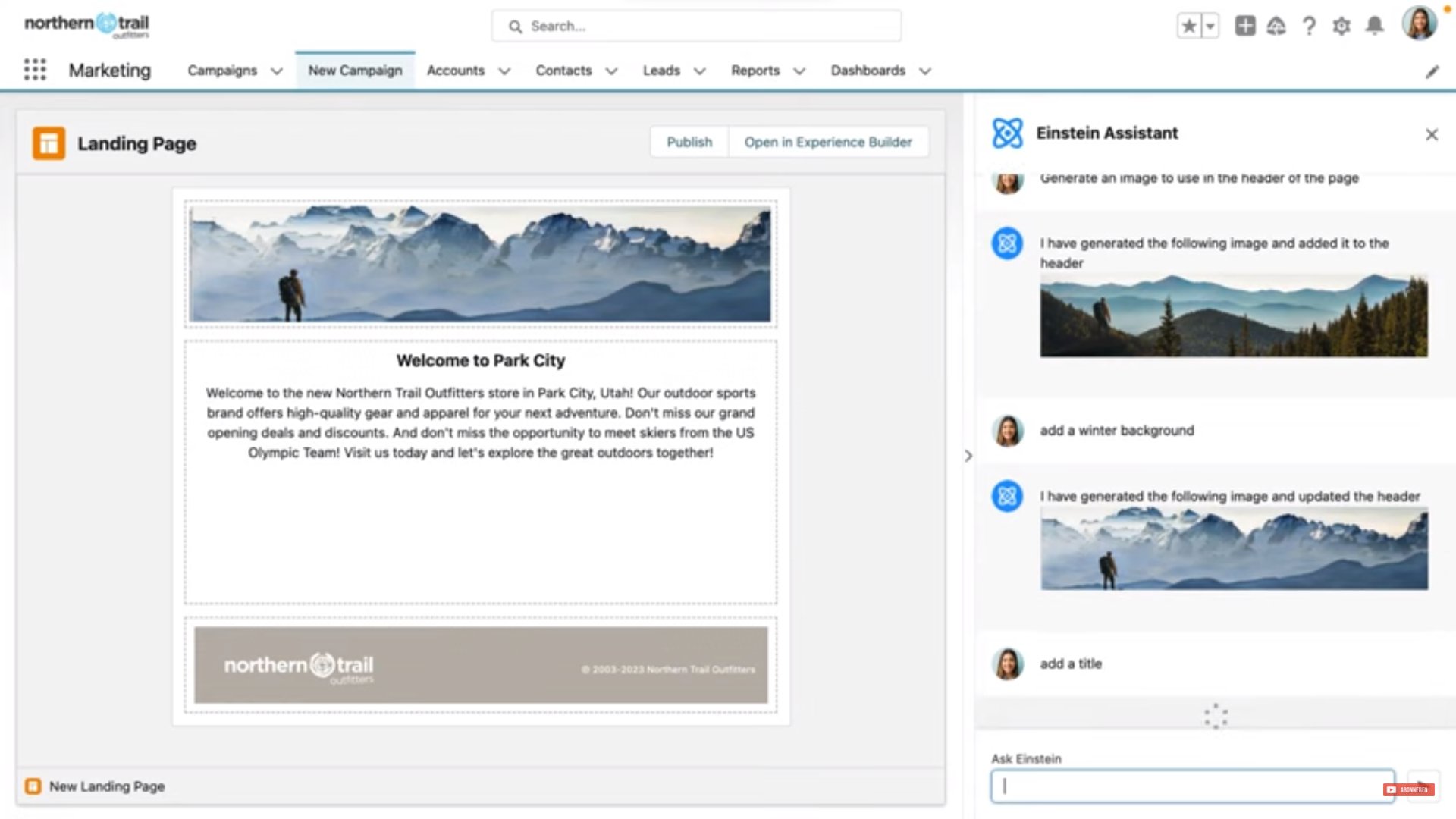Click the Salesforce app grid icon
The height and width of the screenshot is (819, 1456).
35,70
